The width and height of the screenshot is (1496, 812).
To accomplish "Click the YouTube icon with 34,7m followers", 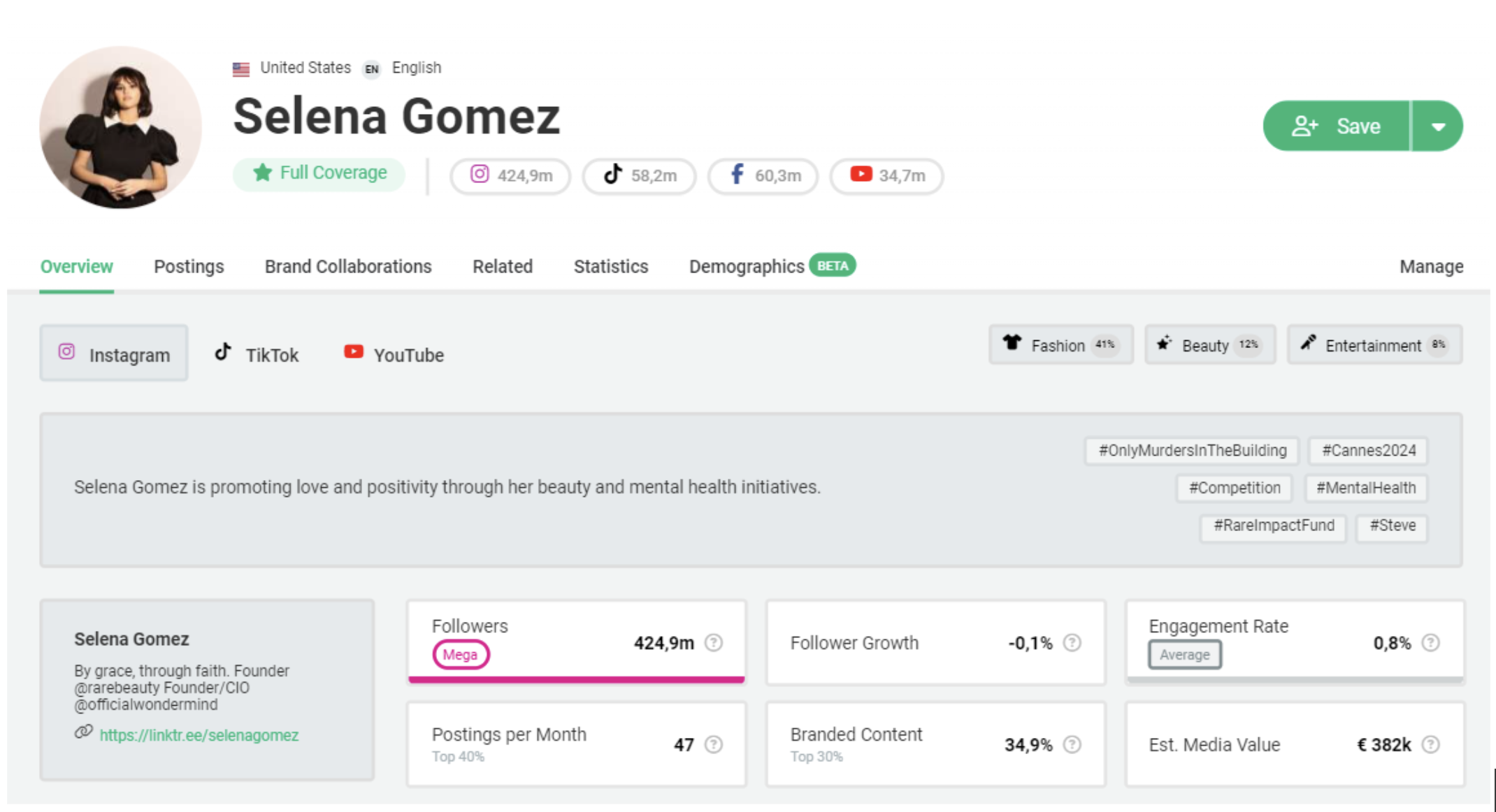I will (861, 174).
